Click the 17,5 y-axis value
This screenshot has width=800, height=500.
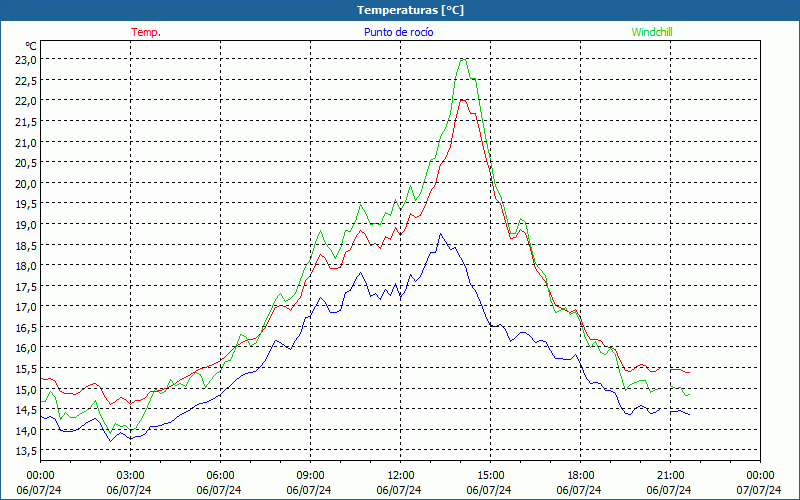point(26,286)
